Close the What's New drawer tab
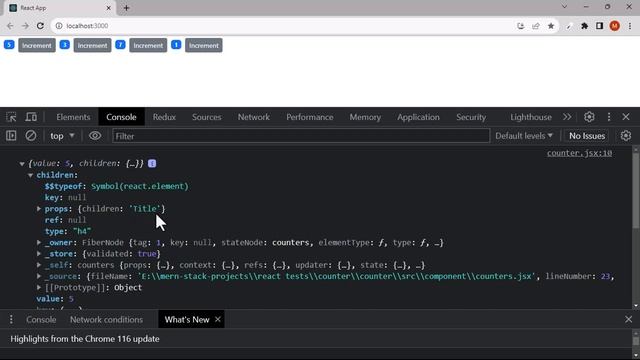Viewport: 640px width, 360px height. [x=218, y=319]
